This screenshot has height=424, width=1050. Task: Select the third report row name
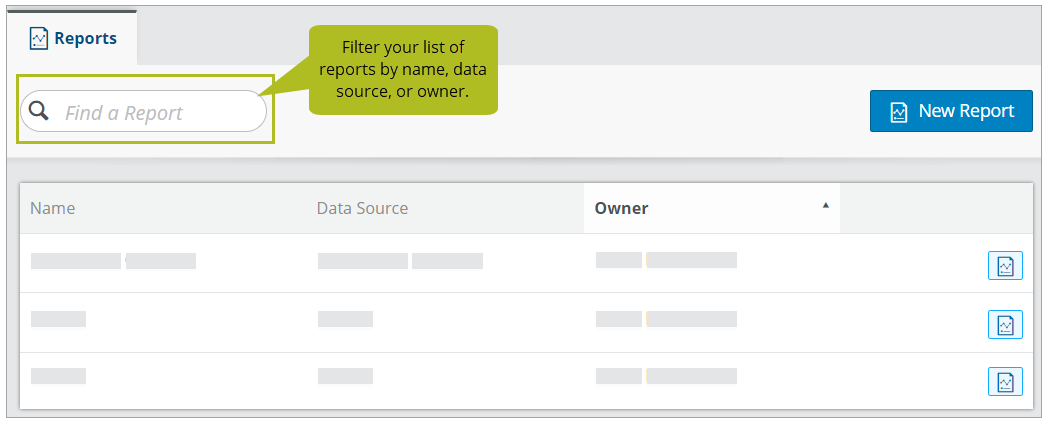tap(58, 376)
